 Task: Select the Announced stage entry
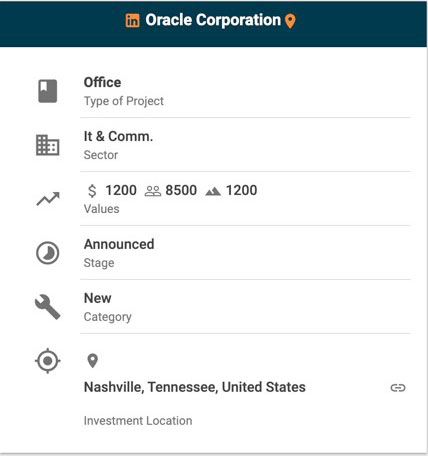tap(245, 253)
